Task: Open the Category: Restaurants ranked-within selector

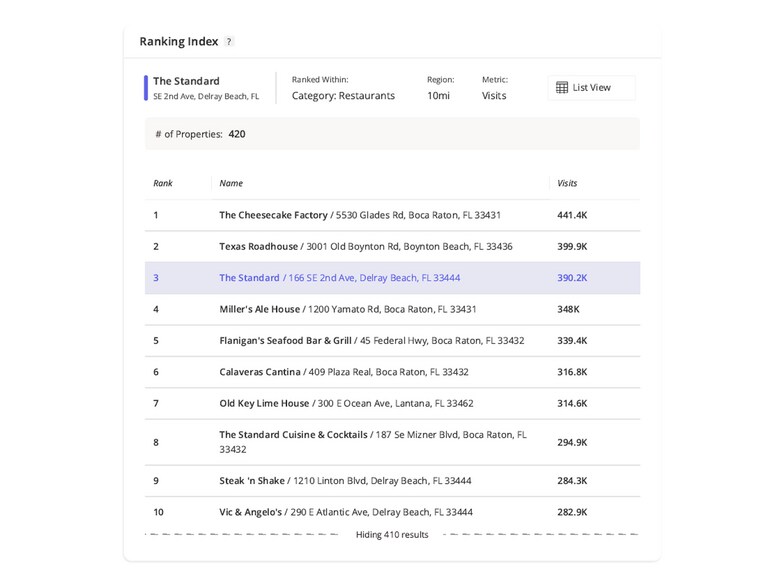Action: [343, 96]
